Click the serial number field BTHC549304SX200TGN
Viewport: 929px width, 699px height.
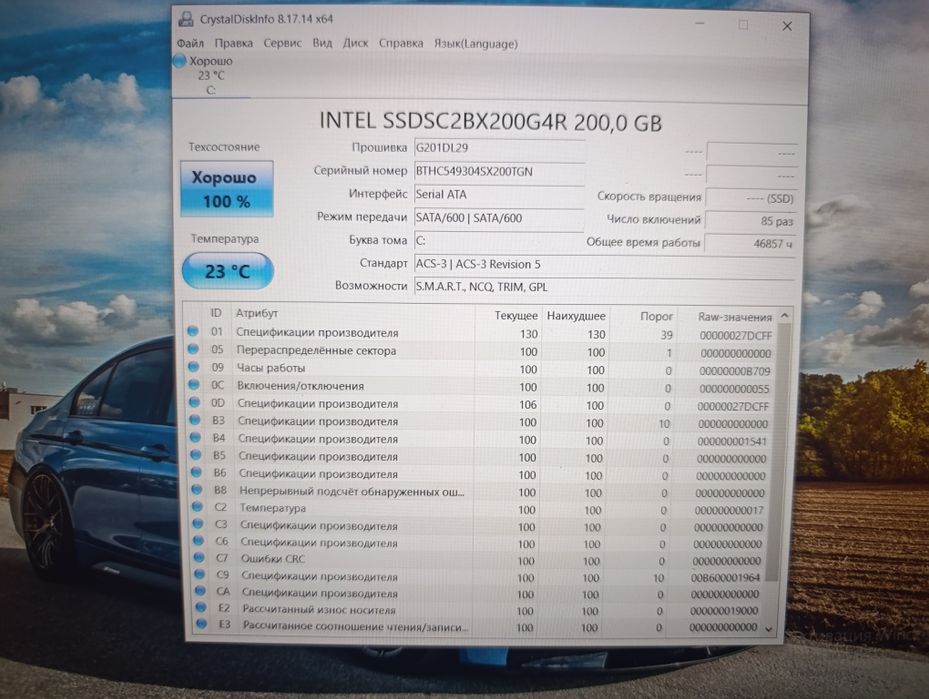[x=499, y=172]
